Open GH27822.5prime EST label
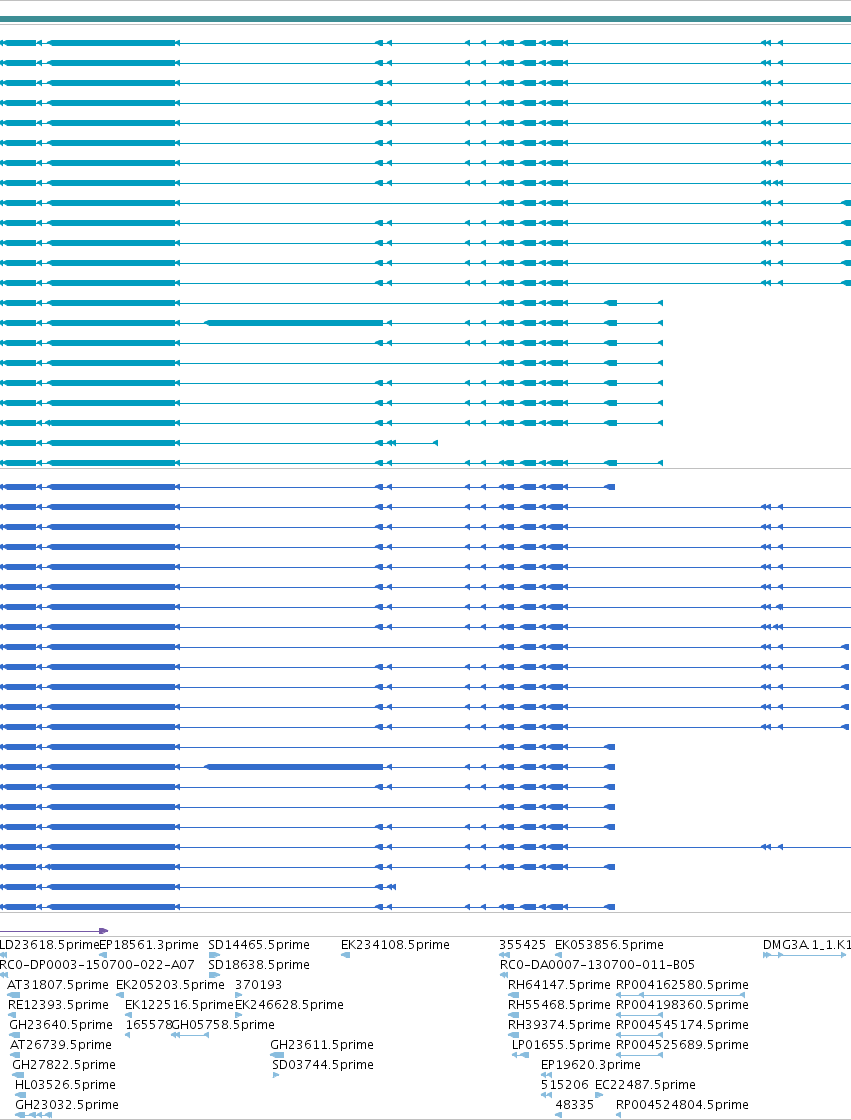The image size is (851, 1120). pos(64,1064)
